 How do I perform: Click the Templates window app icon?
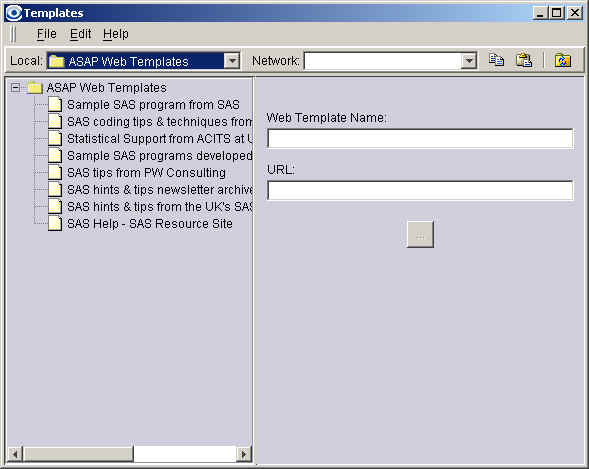14,13
